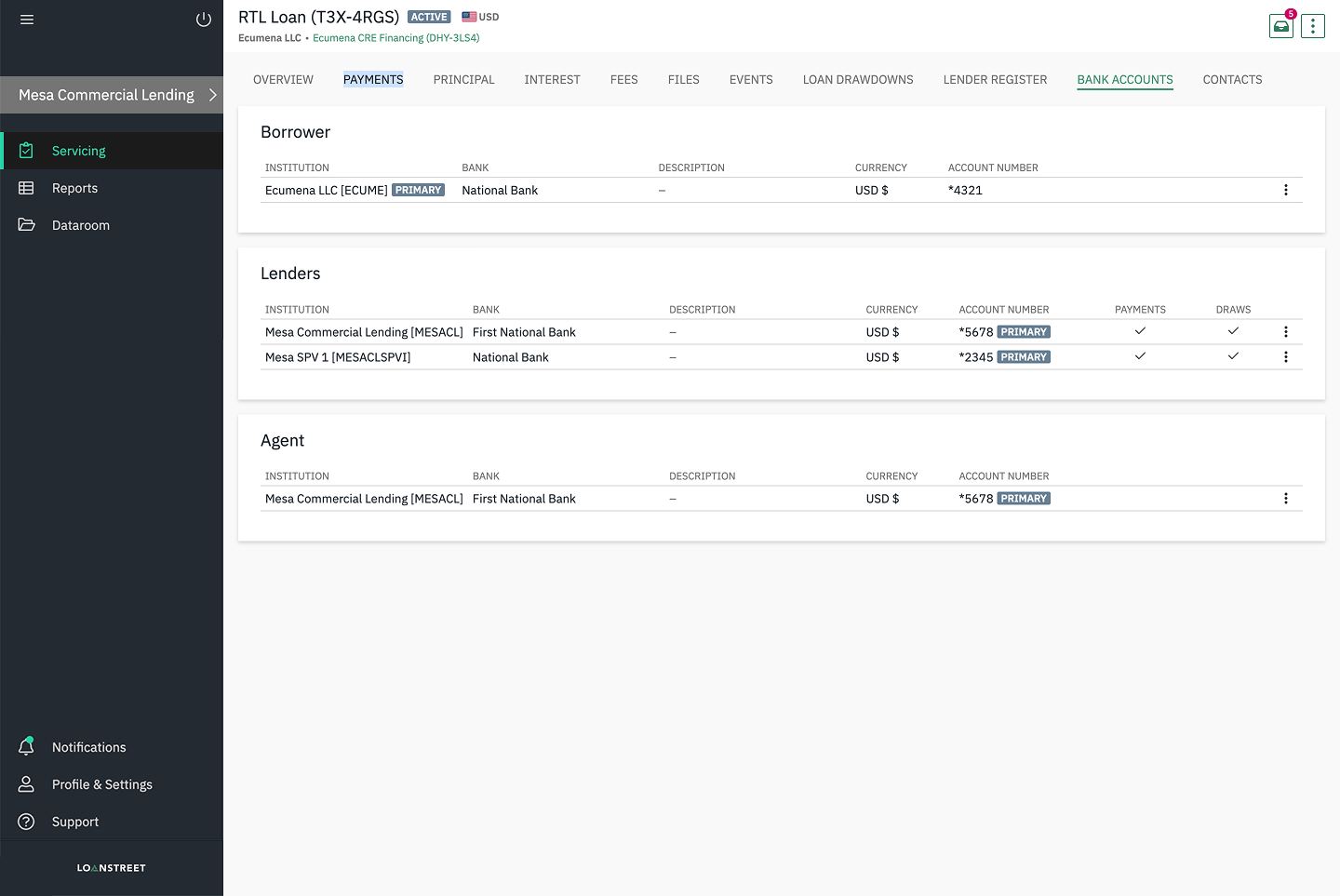
Task: Click the Notifications bell icon
Action: click(26, 747)
